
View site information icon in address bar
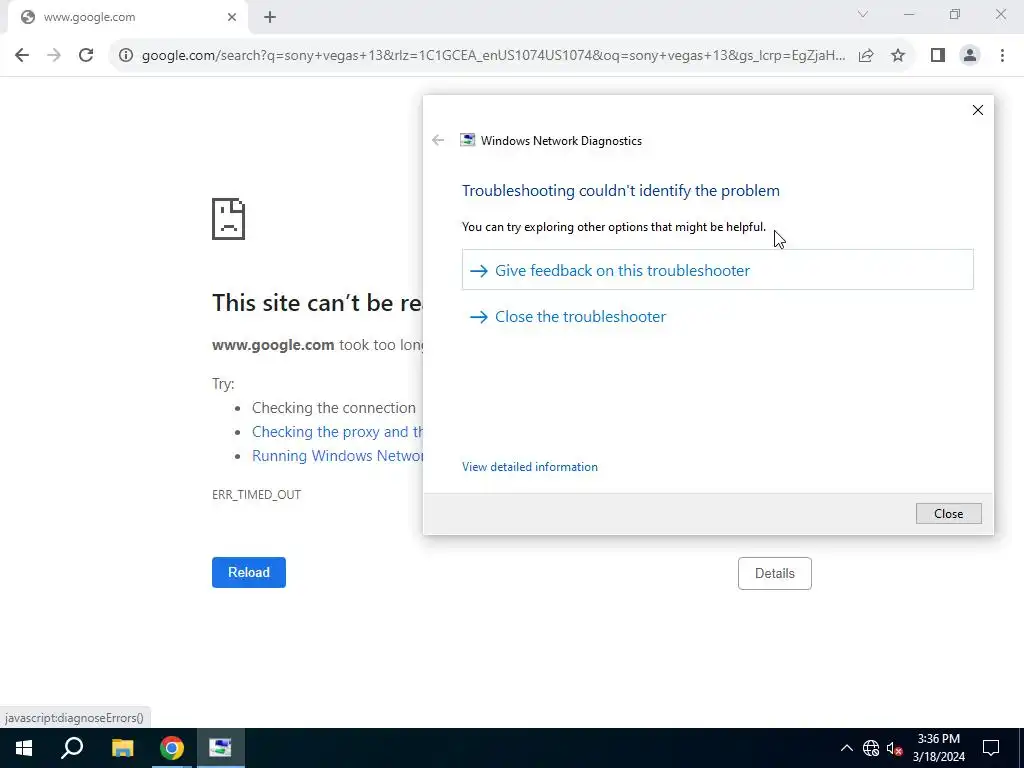tap(126, 55)
